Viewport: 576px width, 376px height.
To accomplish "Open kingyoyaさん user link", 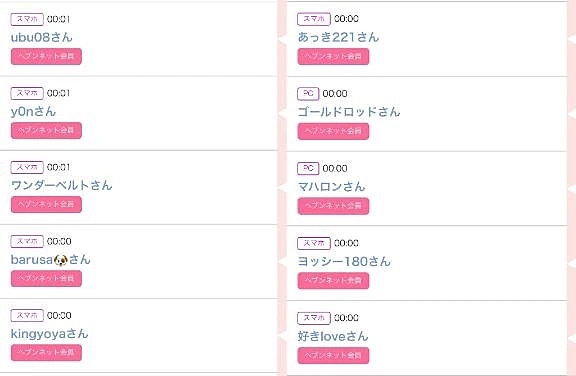I will click(x=50, y=333).
